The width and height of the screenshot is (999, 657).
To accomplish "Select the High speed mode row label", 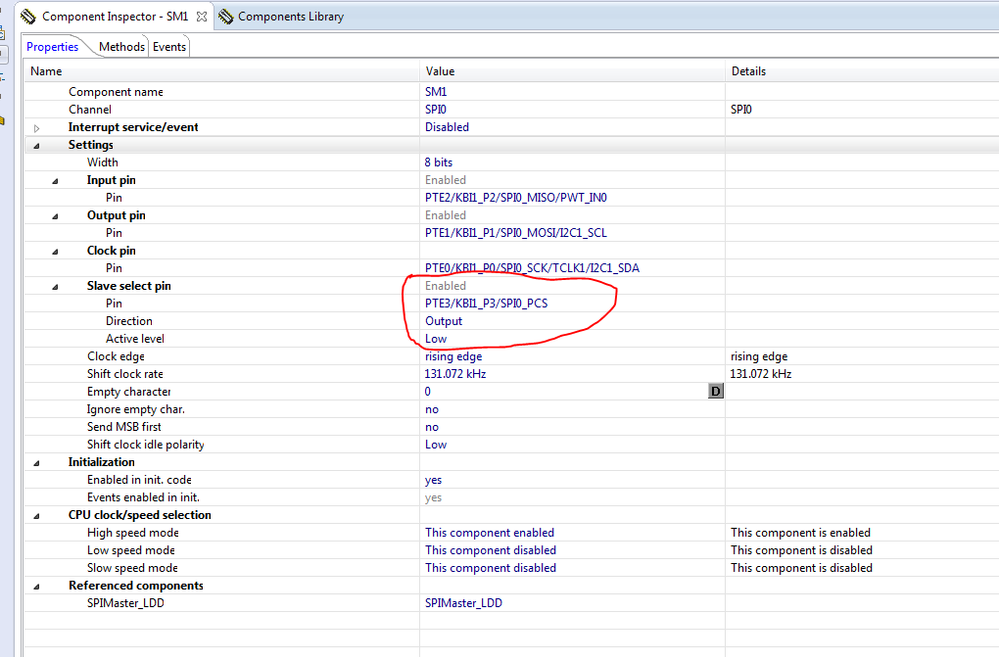I will tap(133, 533).
